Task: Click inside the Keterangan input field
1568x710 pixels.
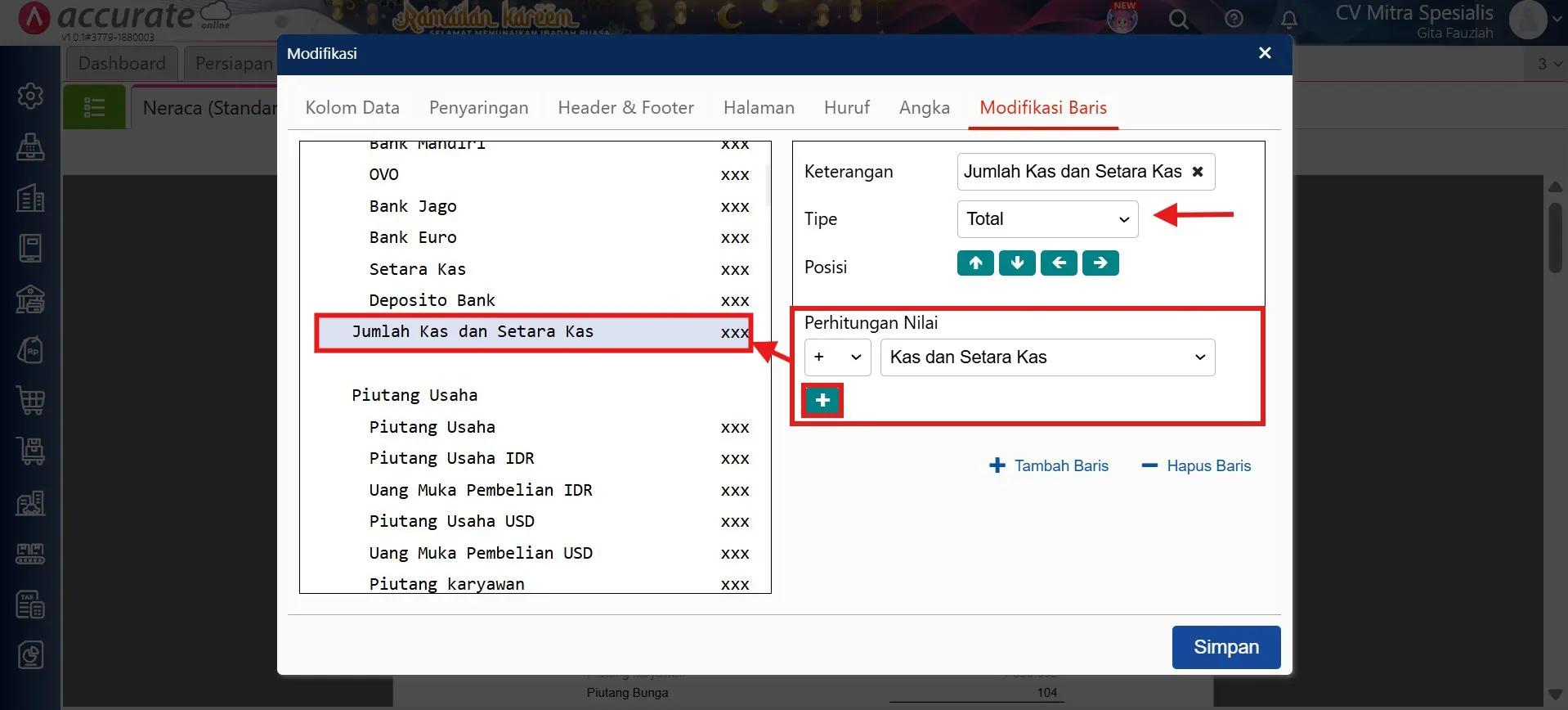Action: (x=1071, y=172)
